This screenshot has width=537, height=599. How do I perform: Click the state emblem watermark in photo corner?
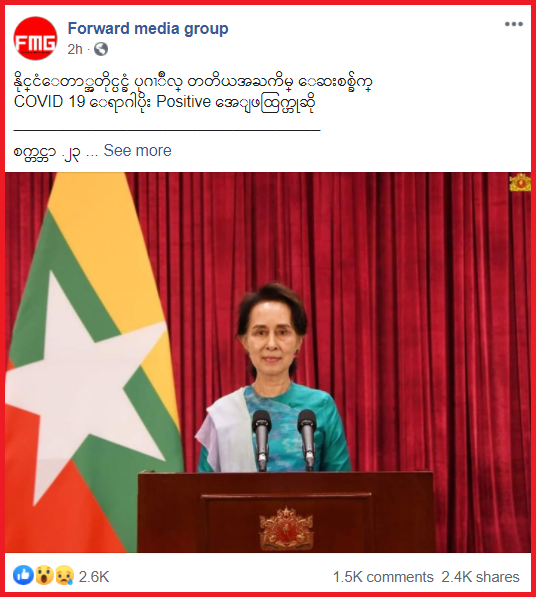click(520, 182)
